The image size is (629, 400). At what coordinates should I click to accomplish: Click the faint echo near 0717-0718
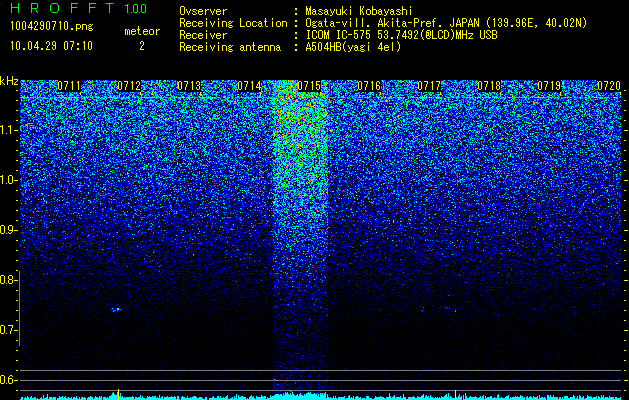point(450,309)
